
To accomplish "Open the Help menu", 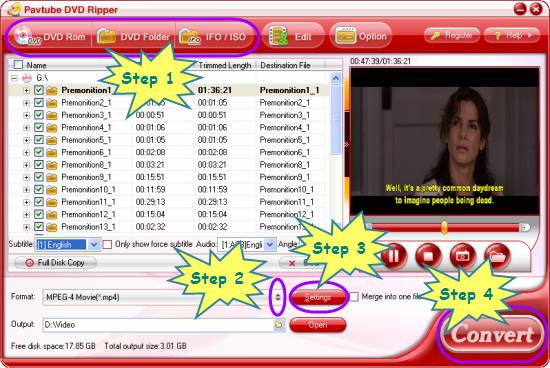I will point(512,35).
